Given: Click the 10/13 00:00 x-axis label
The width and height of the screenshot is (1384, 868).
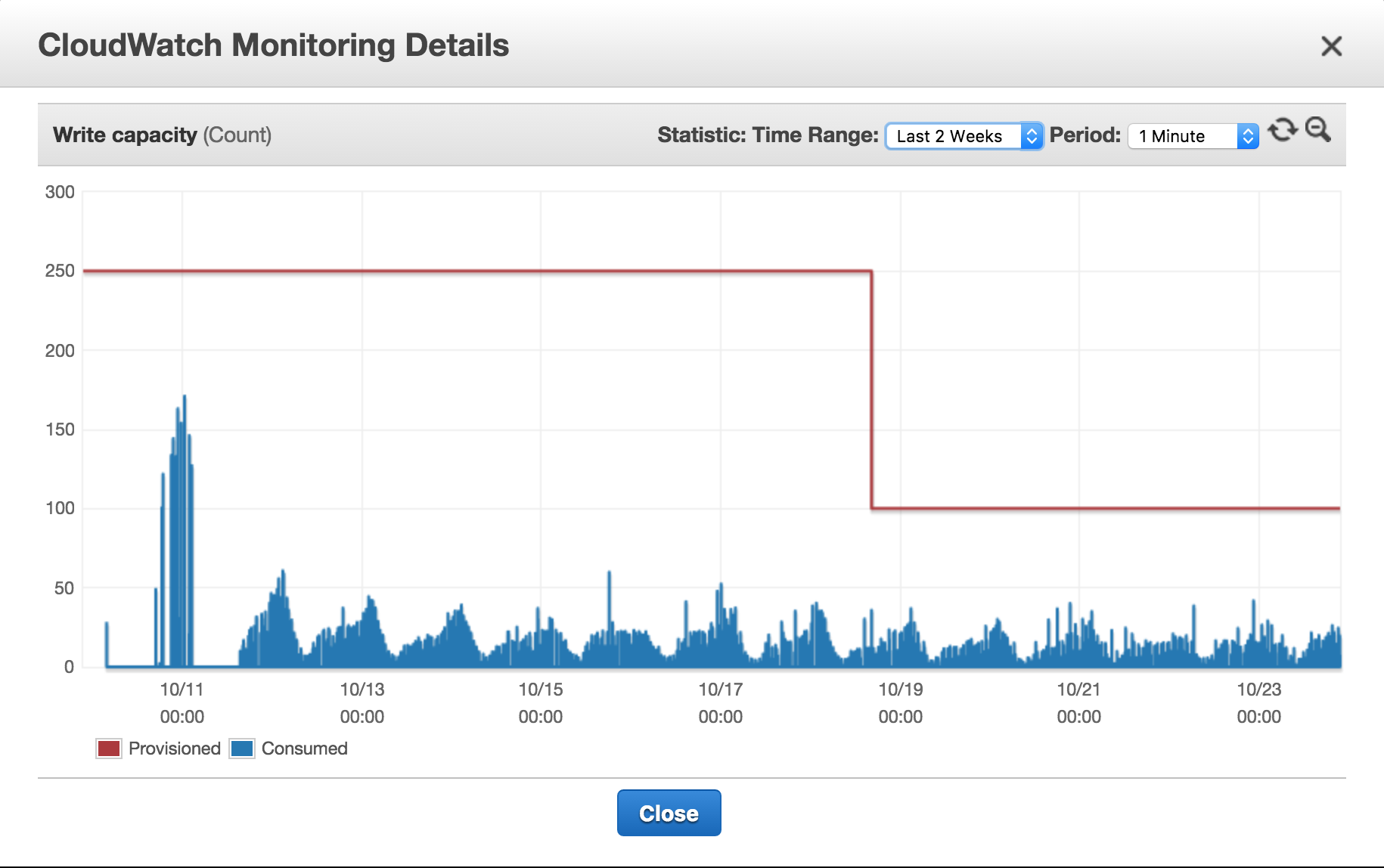Looking at the screenshot, I should (362, 703).
